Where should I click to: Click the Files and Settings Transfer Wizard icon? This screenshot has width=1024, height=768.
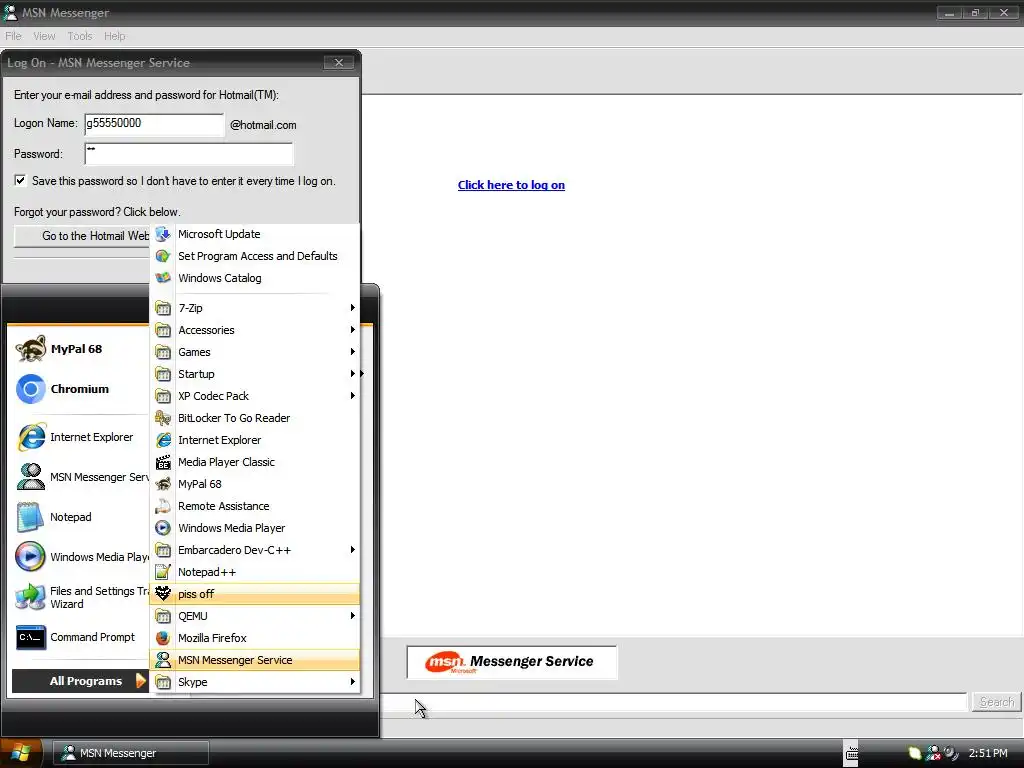click(30, 597)
